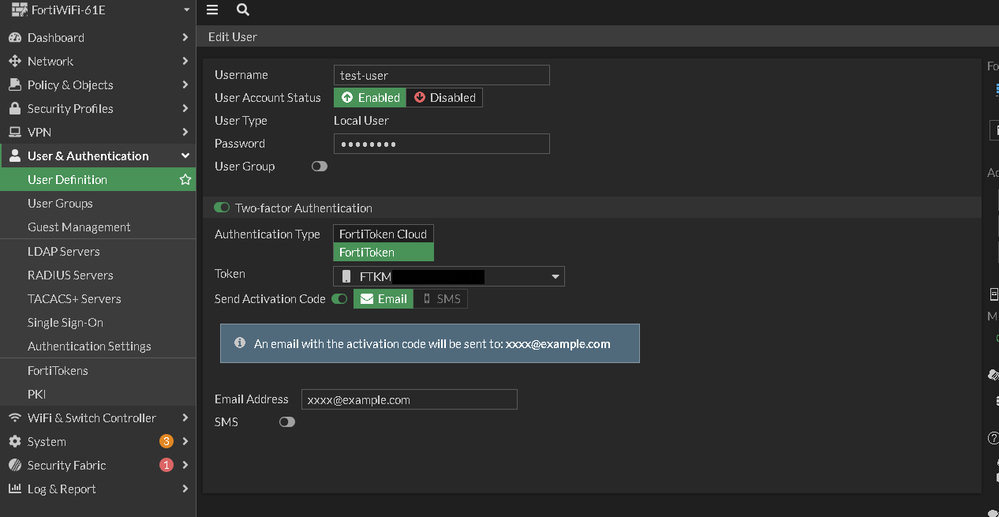This screenshot has width=999, height=517.
Task: Click the Dashboard gauge icon
Action: coord(15,38)
